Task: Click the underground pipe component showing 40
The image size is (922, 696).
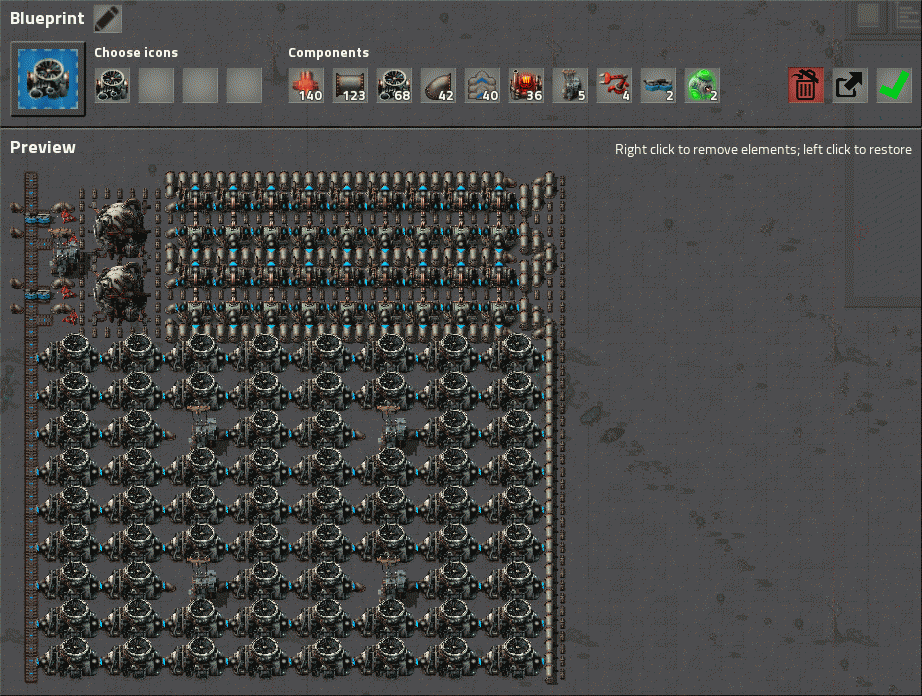Action: coord(482,85)
